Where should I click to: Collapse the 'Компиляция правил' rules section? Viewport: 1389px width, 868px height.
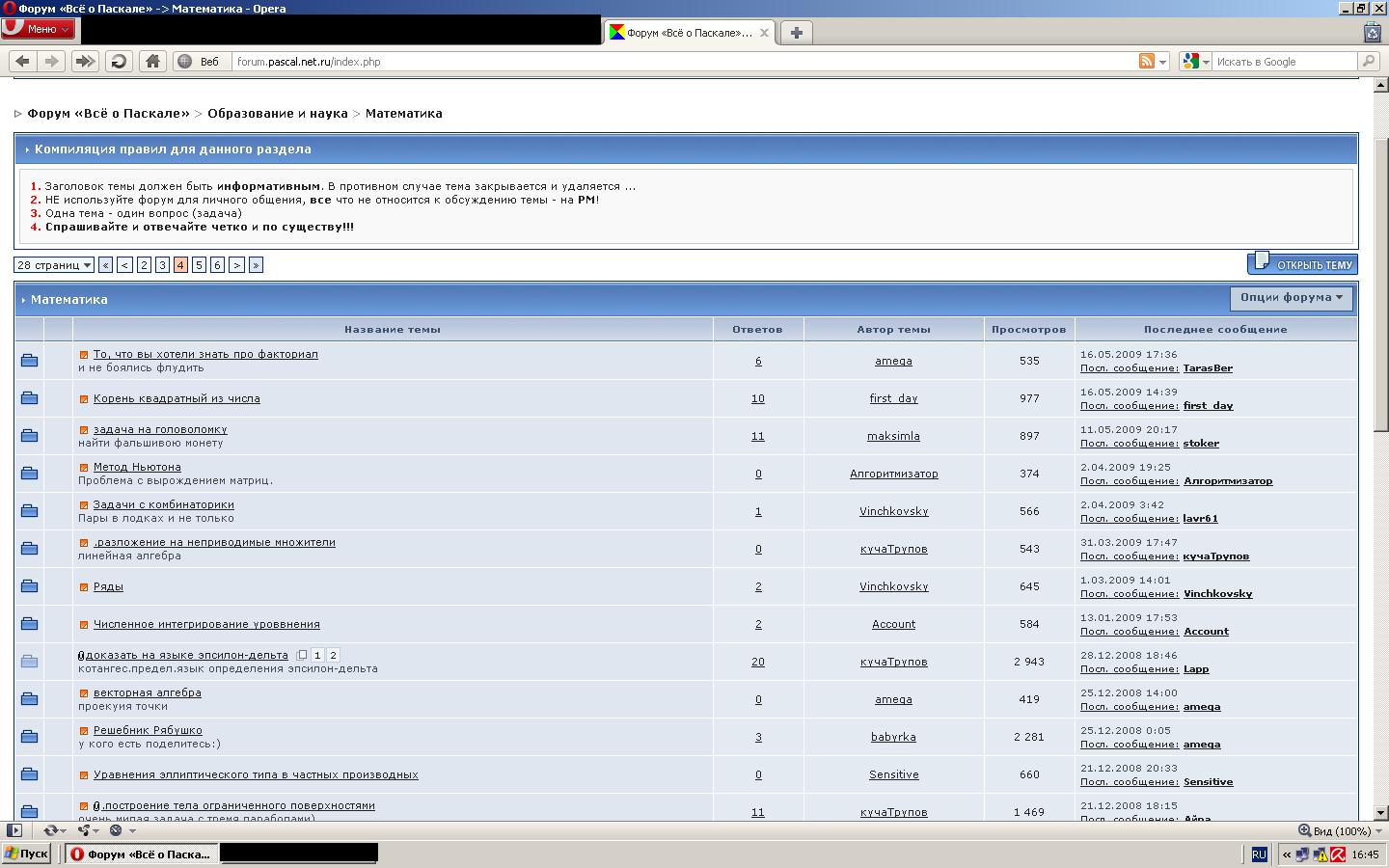[27, 149]
